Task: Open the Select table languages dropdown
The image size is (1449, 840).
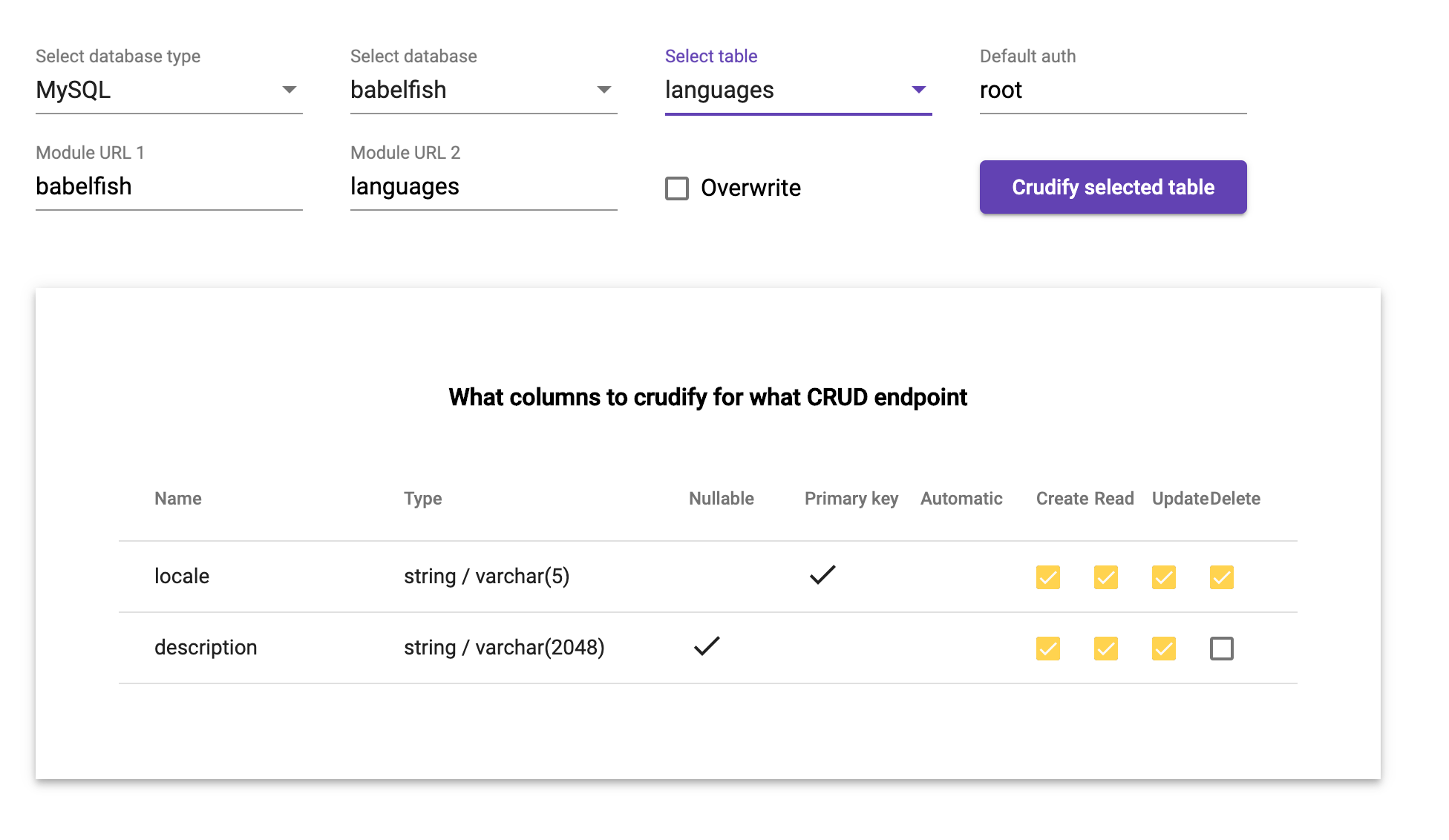Action: [x=798, y=90]
